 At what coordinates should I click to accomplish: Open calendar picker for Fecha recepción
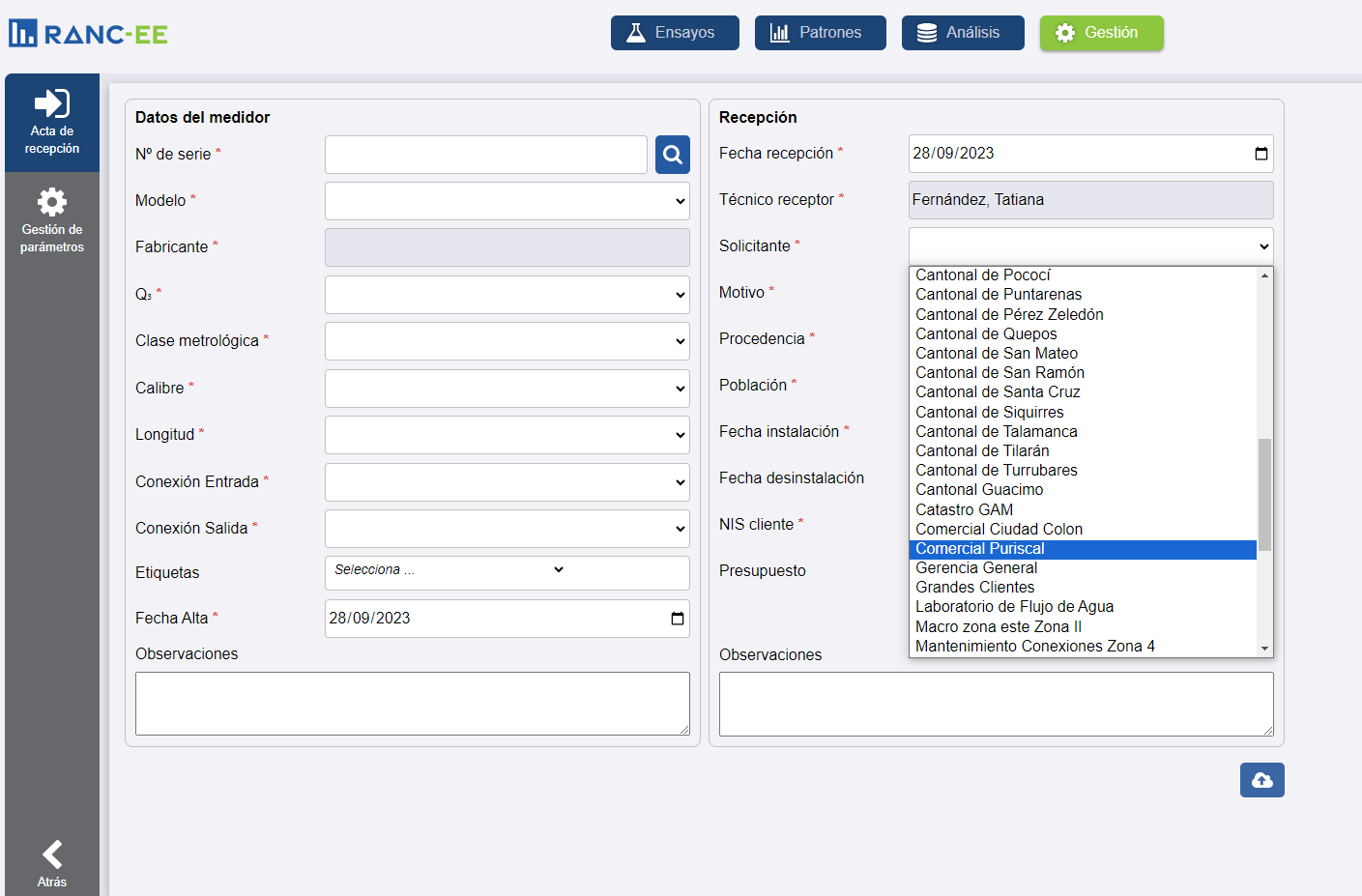[x=1261, y=154]
